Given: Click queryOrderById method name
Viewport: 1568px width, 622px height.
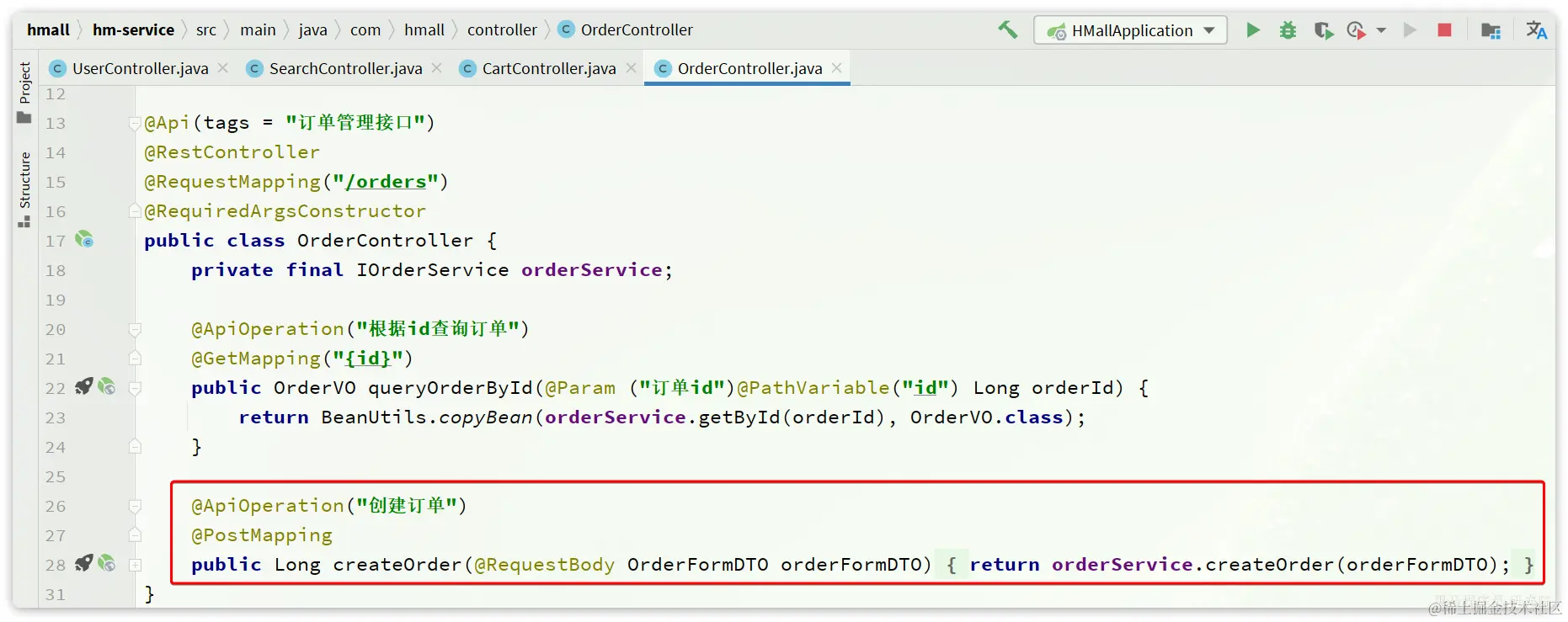Looking at the screenshot, I should click(451, 388).
